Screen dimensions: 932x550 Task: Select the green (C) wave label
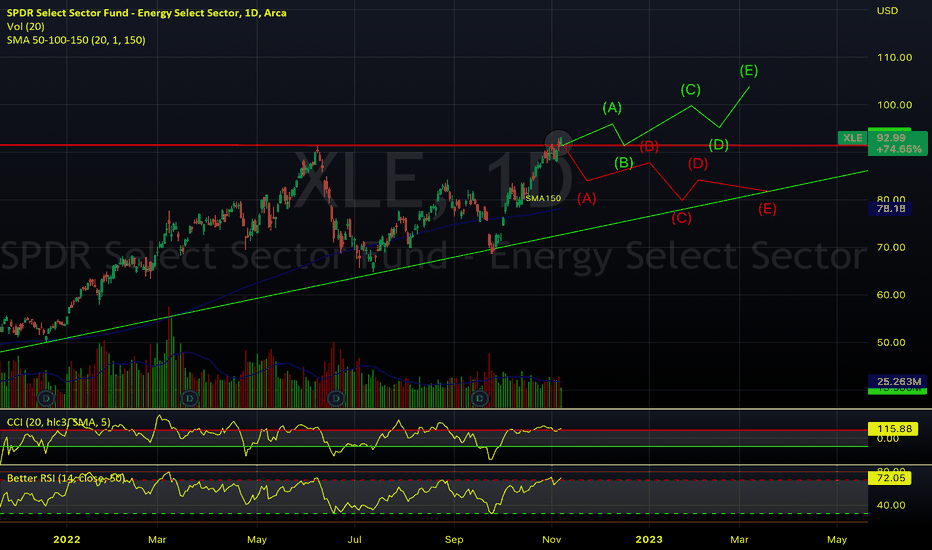pyautogui.click(x=690, y=90)
